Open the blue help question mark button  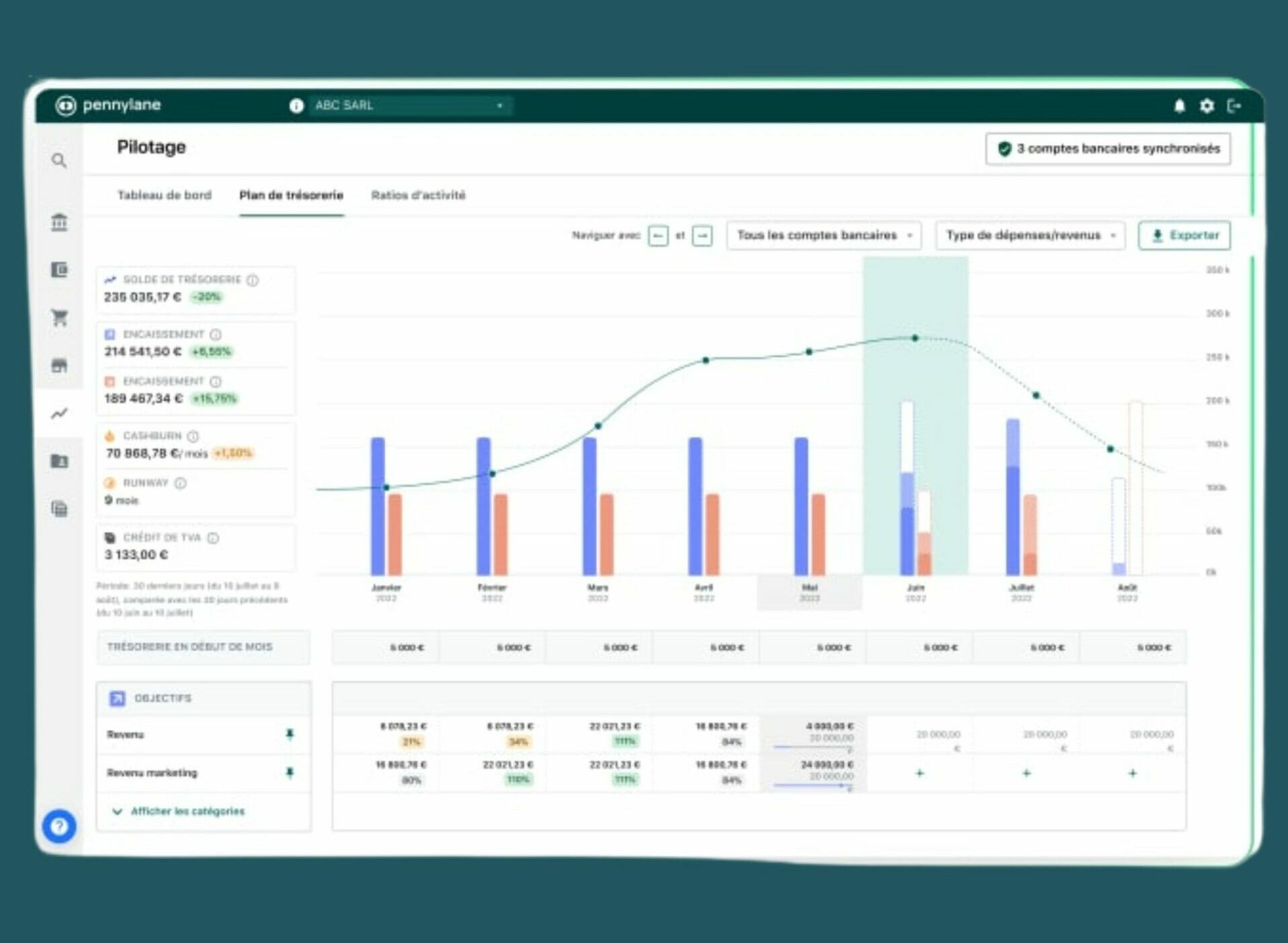(x=59, y=825)
